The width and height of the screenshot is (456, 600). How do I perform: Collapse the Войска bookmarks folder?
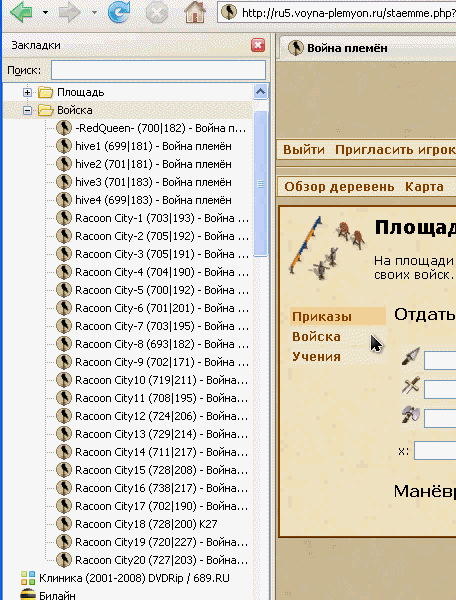point(27,110)
